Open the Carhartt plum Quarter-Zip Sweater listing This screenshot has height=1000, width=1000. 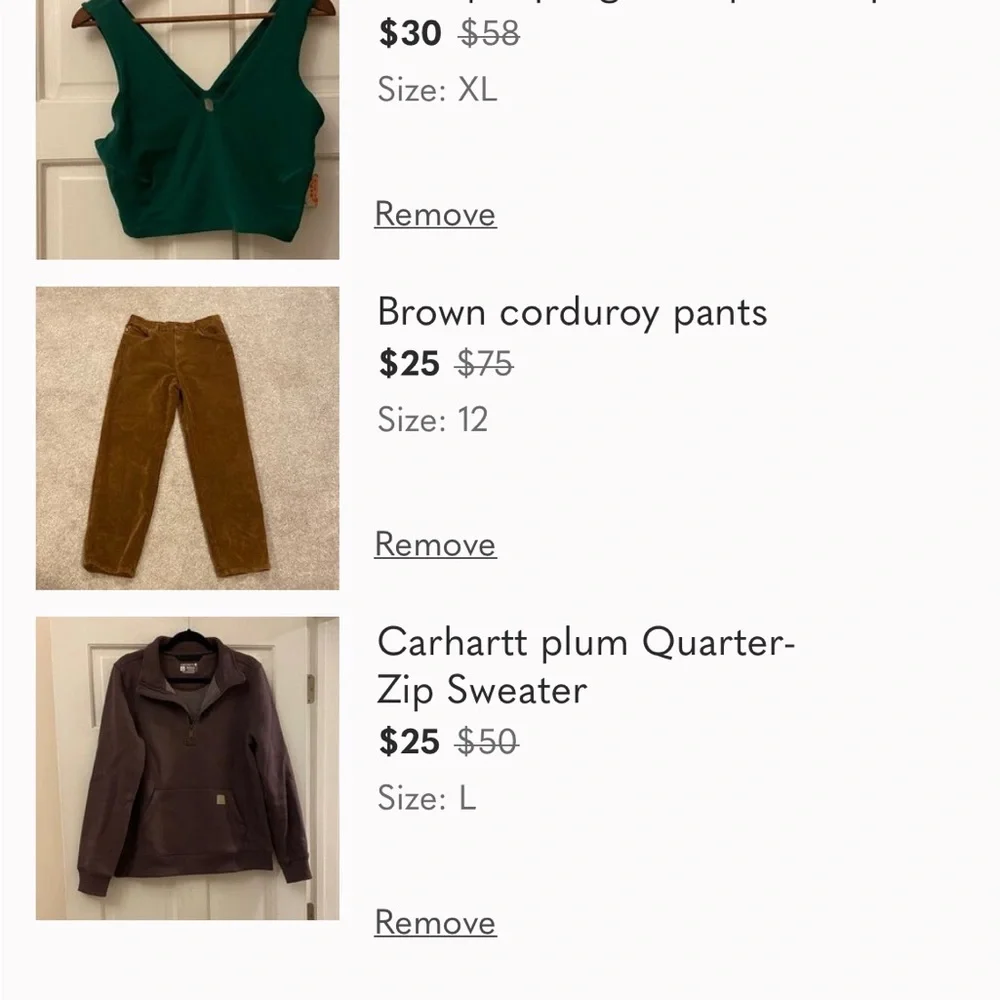point(587,666)
